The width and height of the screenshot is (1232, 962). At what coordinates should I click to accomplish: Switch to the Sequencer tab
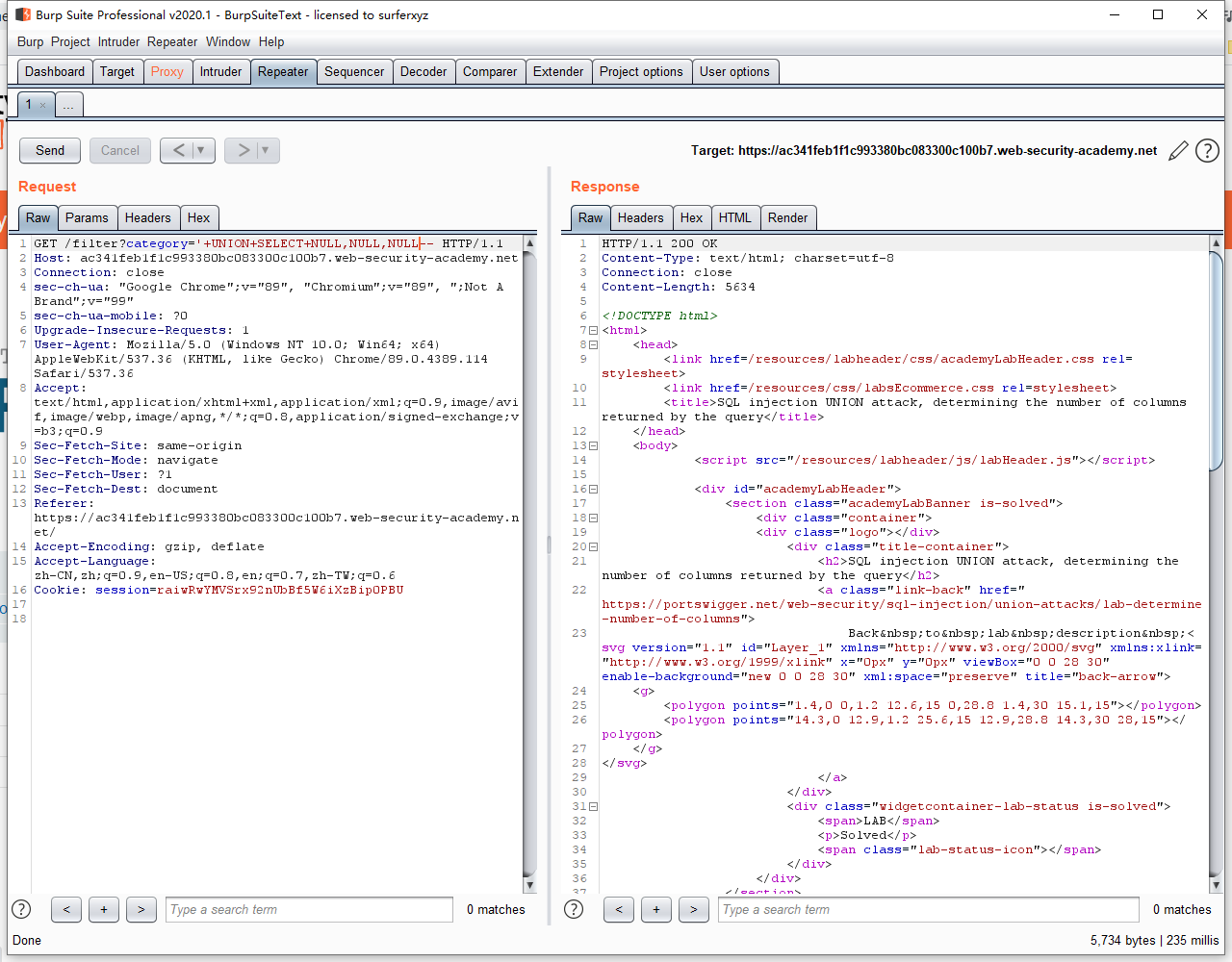354,71
